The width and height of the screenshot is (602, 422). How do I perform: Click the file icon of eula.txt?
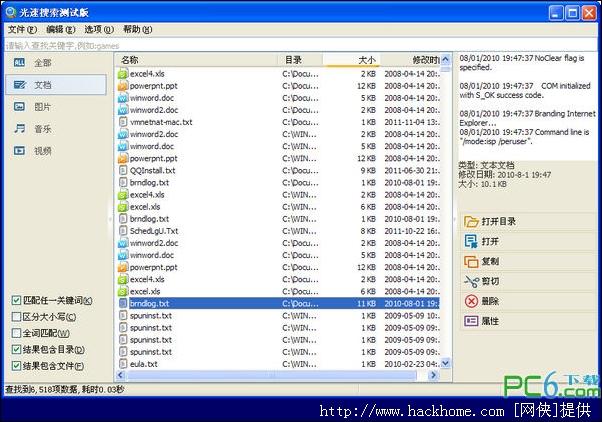pos(122,364)
